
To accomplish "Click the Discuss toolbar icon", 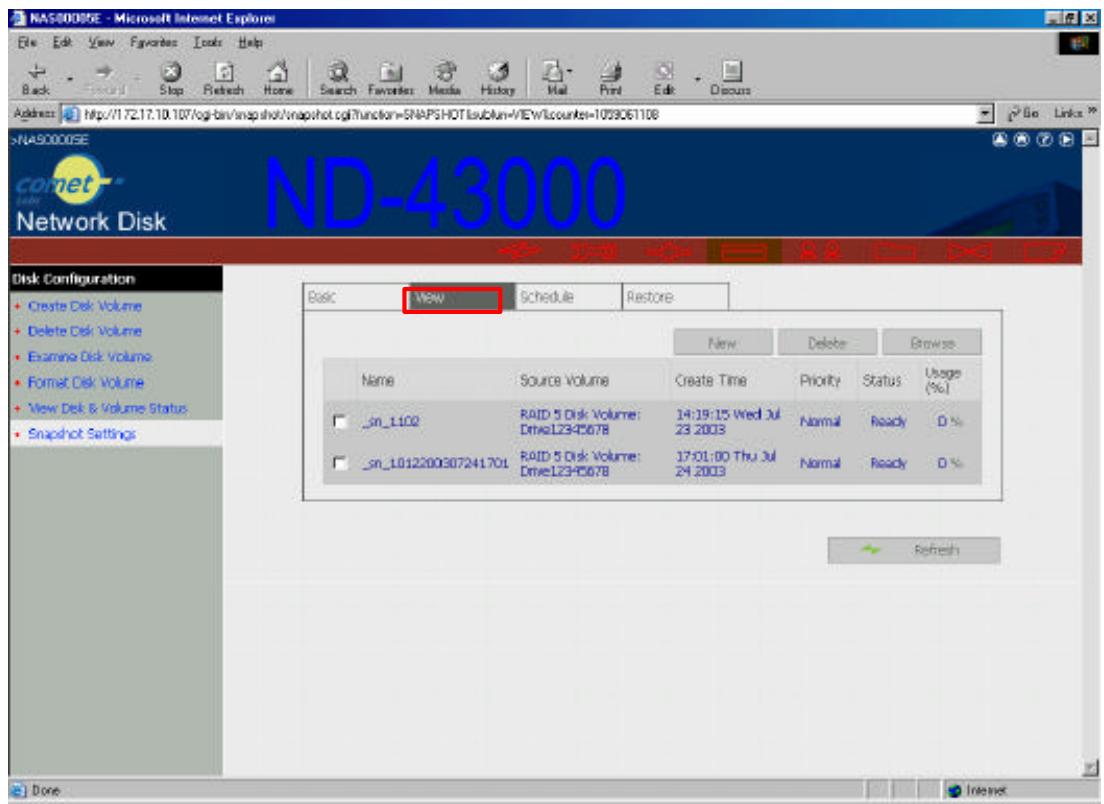I will (x=731, y=79).
